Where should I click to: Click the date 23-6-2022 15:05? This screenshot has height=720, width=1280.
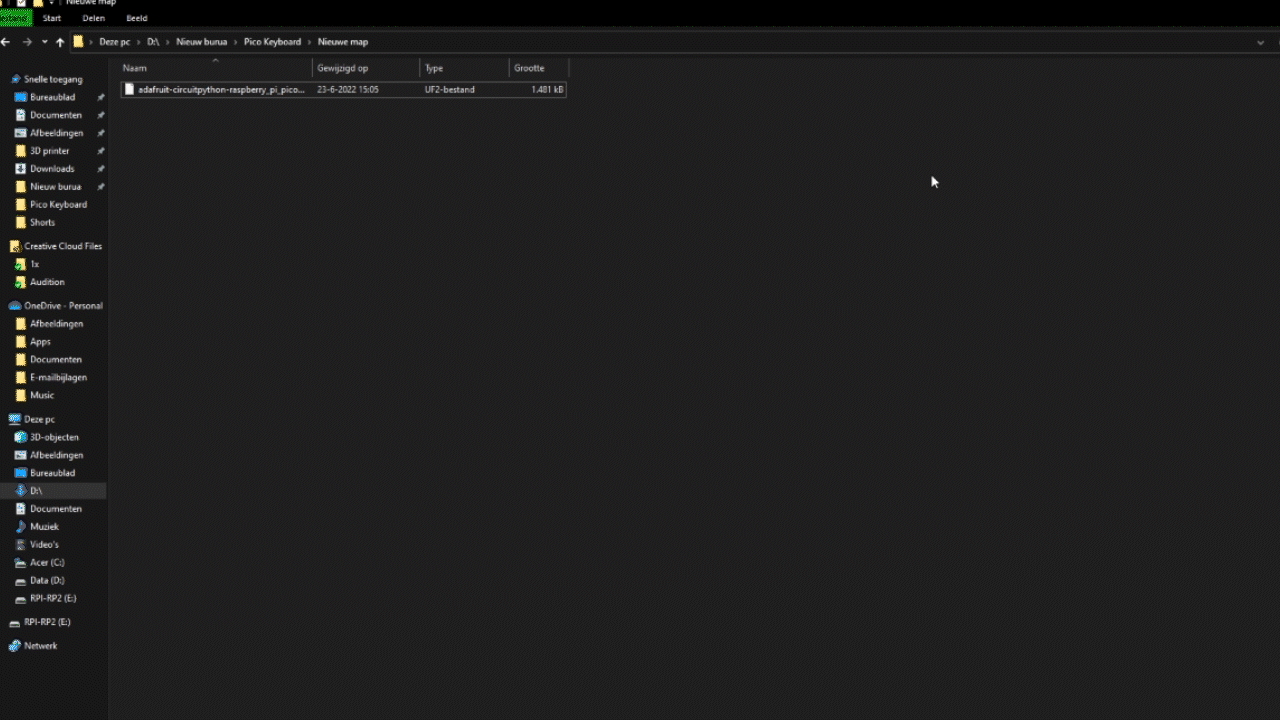click(348, 89)
